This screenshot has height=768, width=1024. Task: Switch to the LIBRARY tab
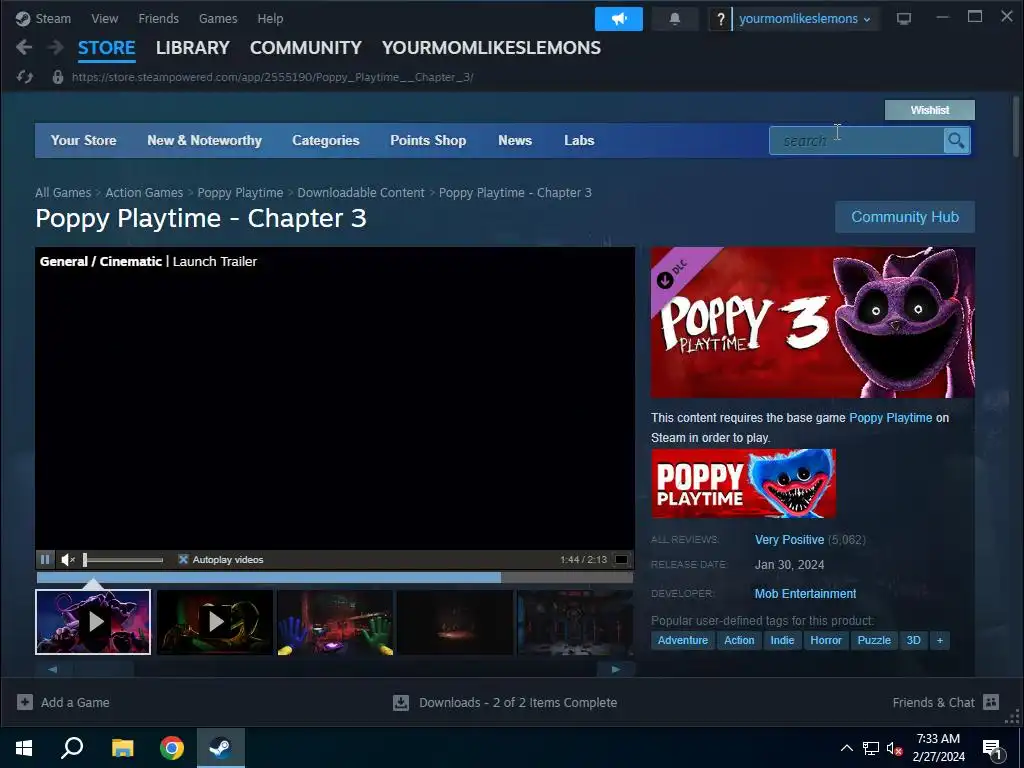(x=193, y=48)
